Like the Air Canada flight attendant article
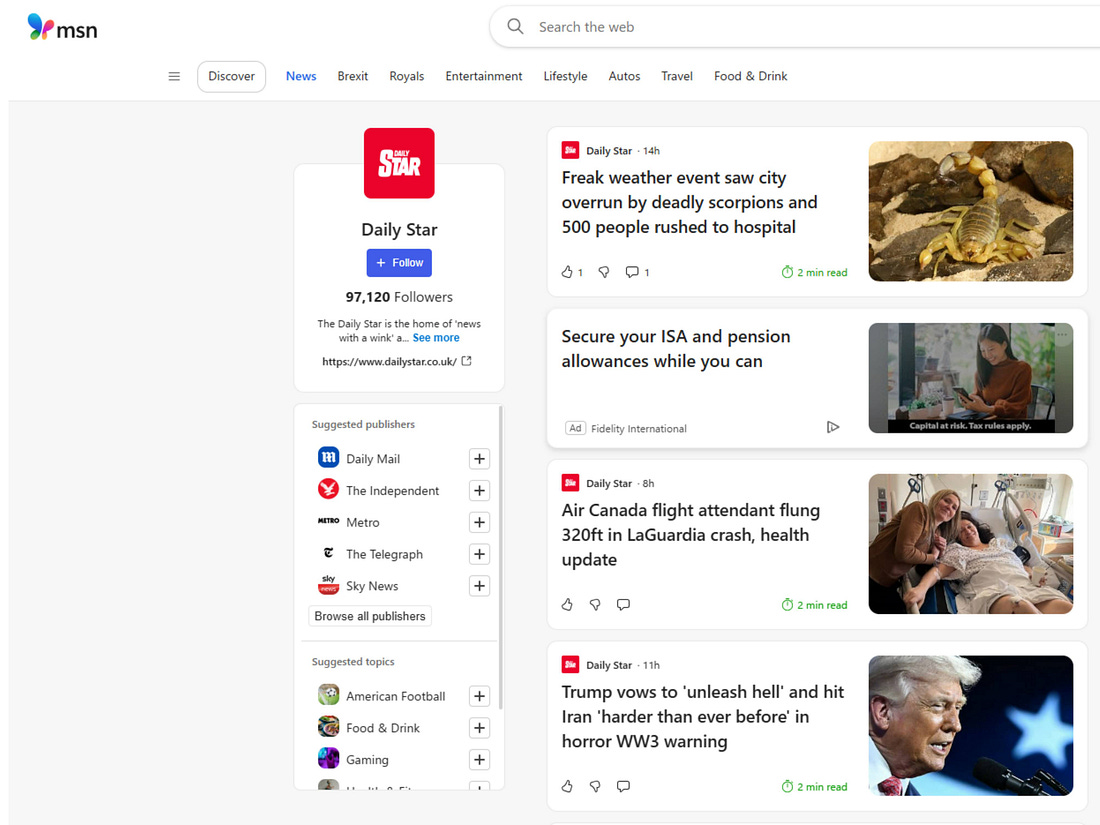 tap(567, 605)
